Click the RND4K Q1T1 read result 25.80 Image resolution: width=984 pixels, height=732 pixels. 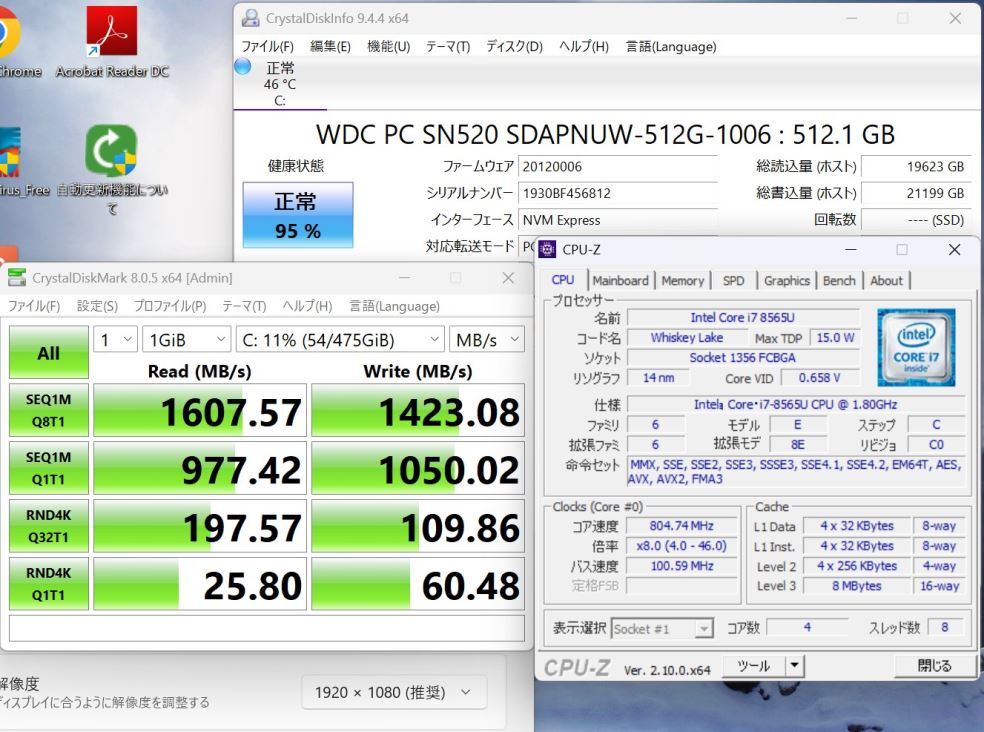200,584
